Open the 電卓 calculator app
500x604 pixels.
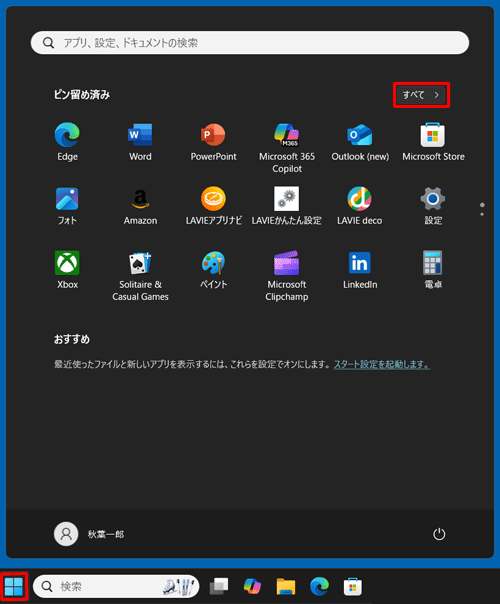(433, 270)
